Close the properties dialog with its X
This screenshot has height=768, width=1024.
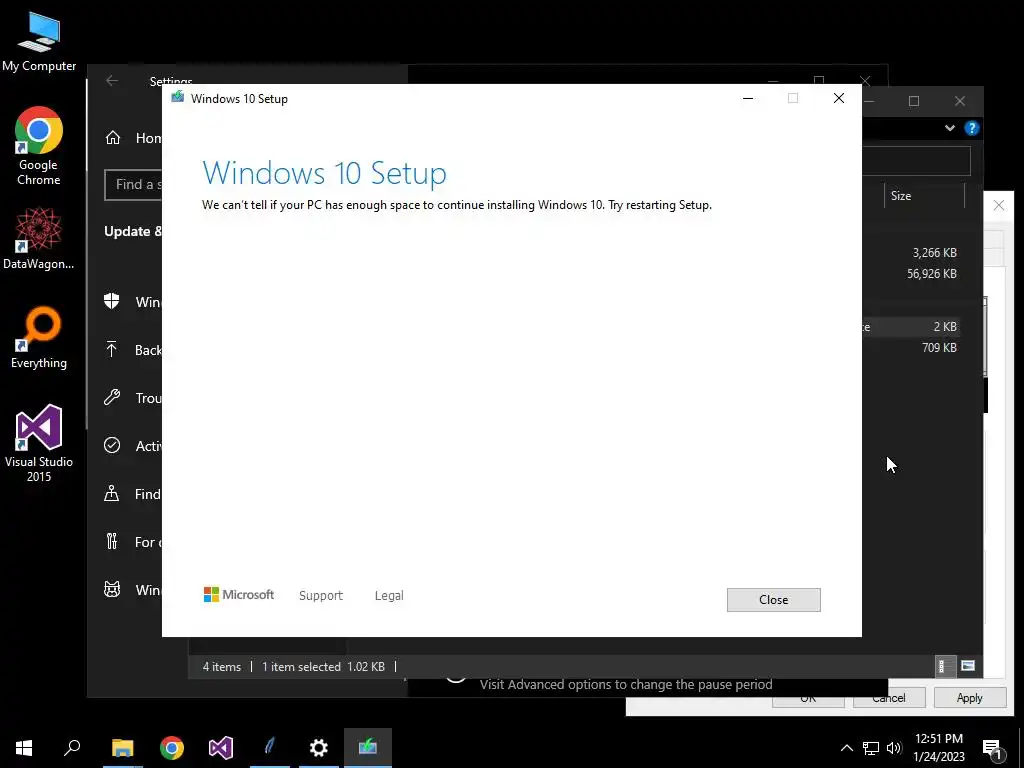click(999, 205)
